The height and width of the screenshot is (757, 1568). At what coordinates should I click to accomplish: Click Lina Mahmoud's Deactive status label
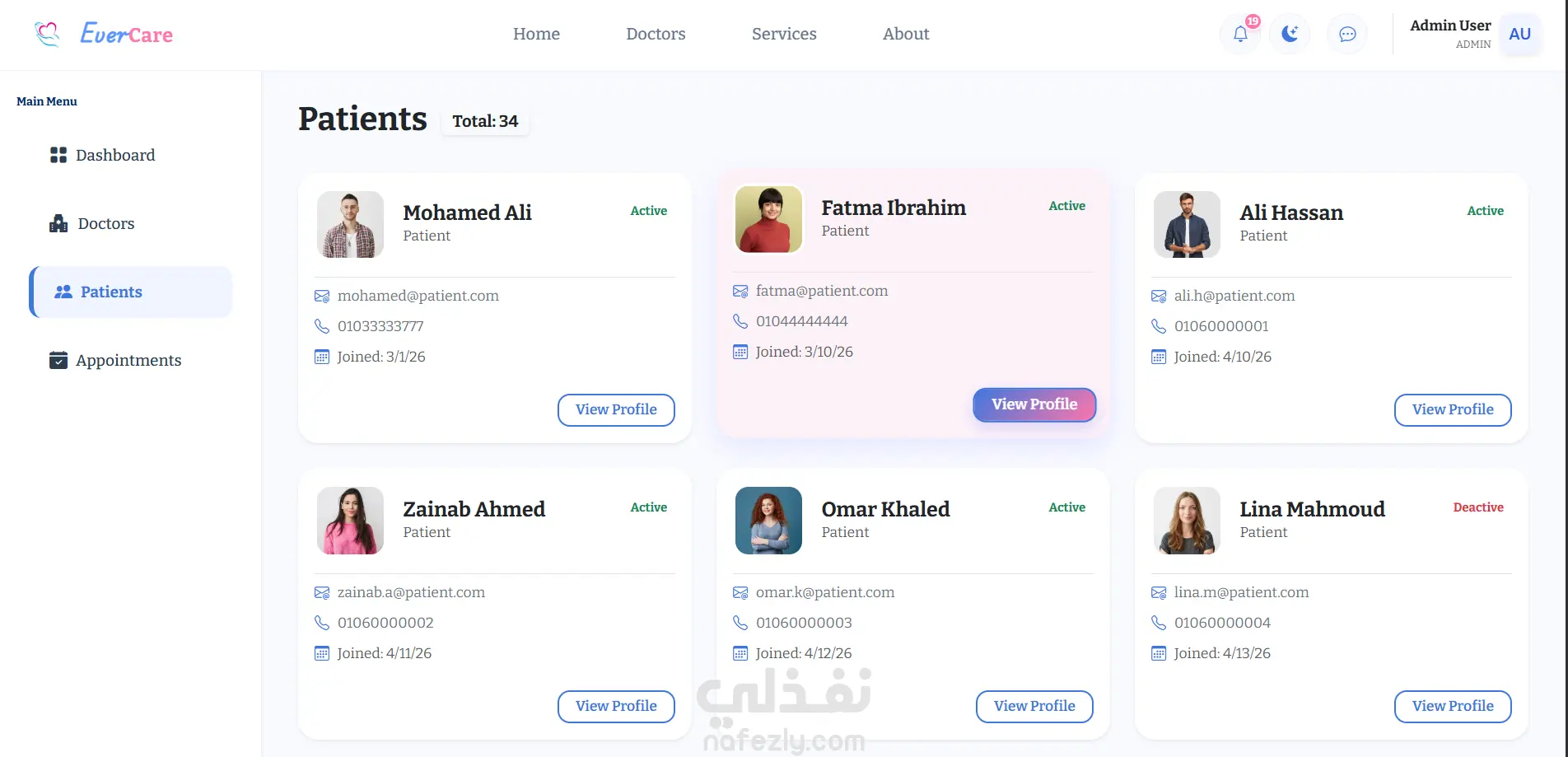point(1478,507)
